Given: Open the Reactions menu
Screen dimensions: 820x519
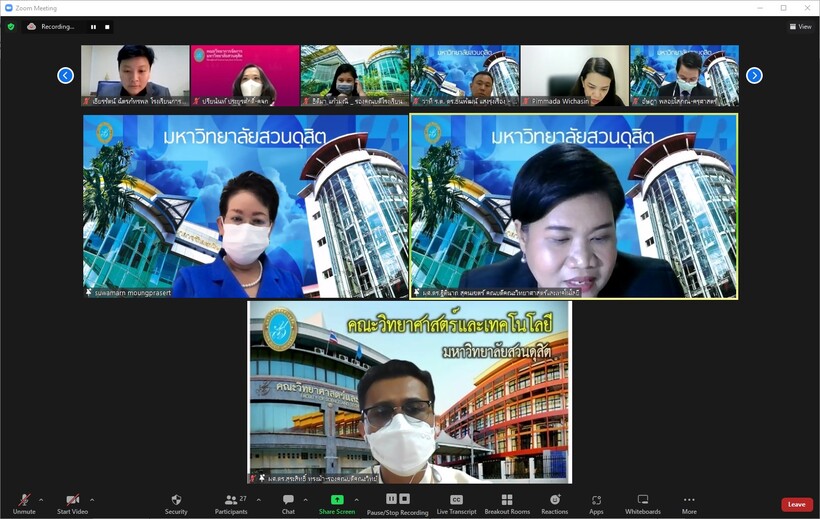Looking at the screenshot, I should [x=554, y=504].
